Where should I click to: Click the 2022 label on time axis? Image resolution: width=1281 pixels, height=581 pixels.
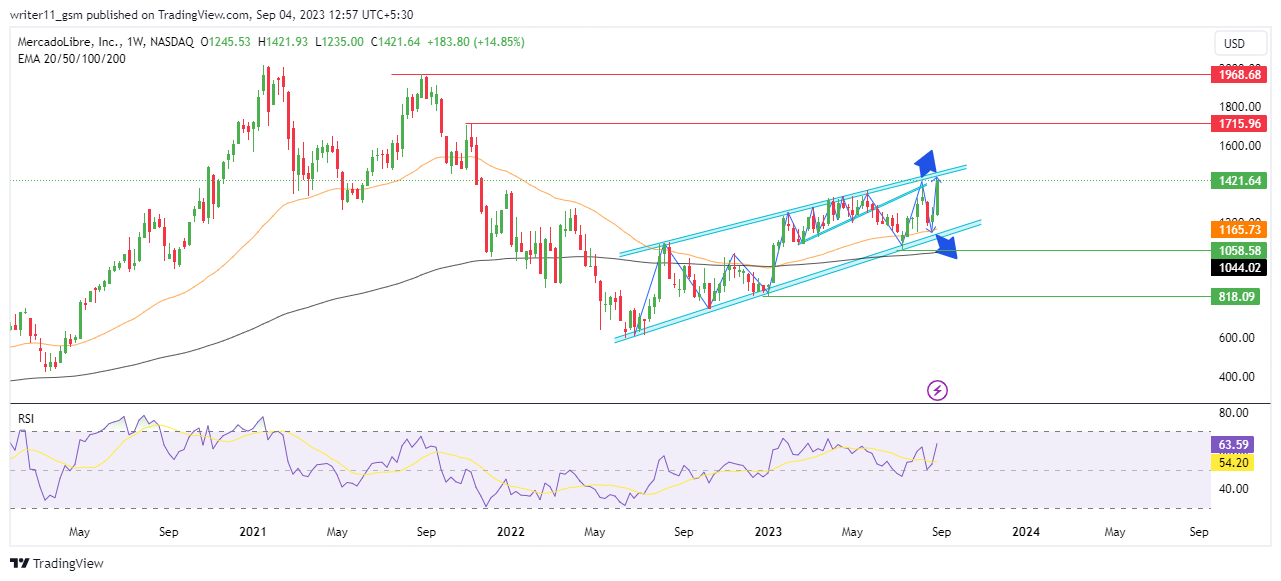coord(511,532)
